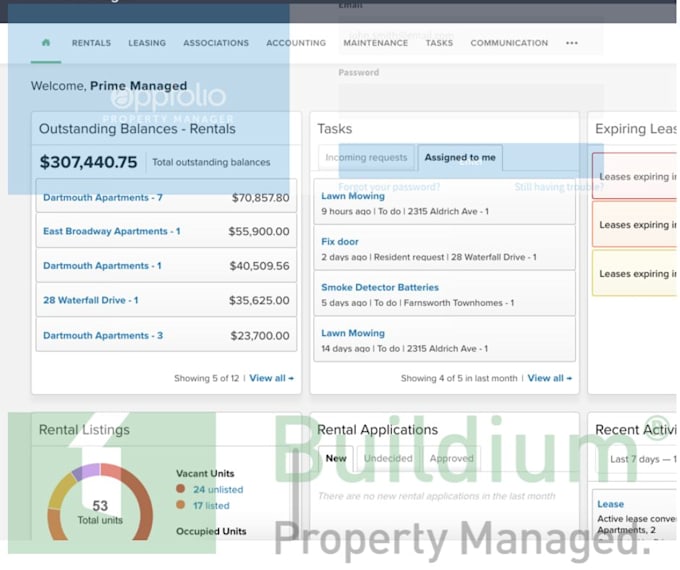Screen dimensions: 680x570
Task: Click the yellow Leases expiring card
Action: 634,273
